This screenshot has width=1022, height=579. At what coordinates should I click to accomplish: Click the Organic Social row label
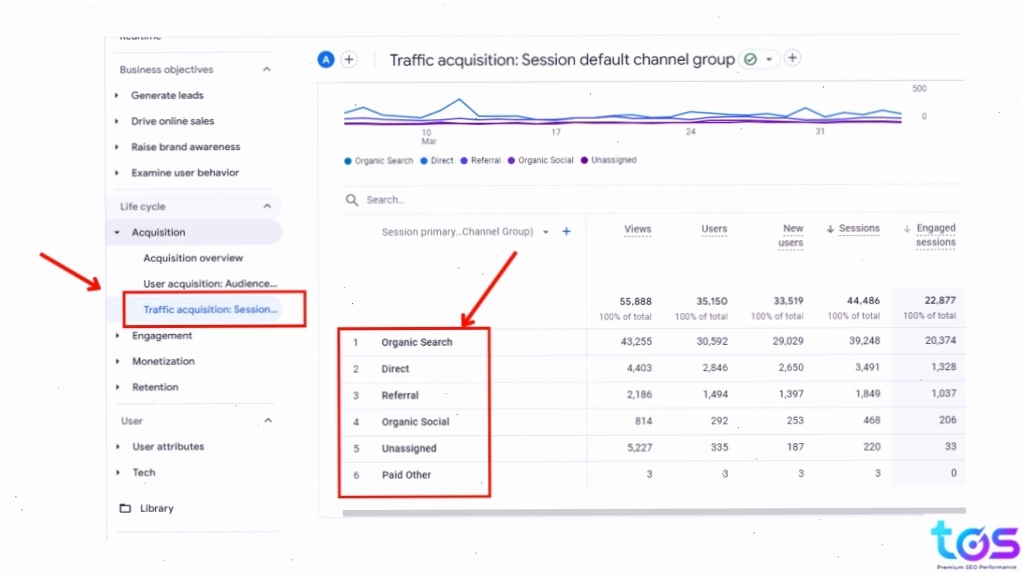coord(415,422)
